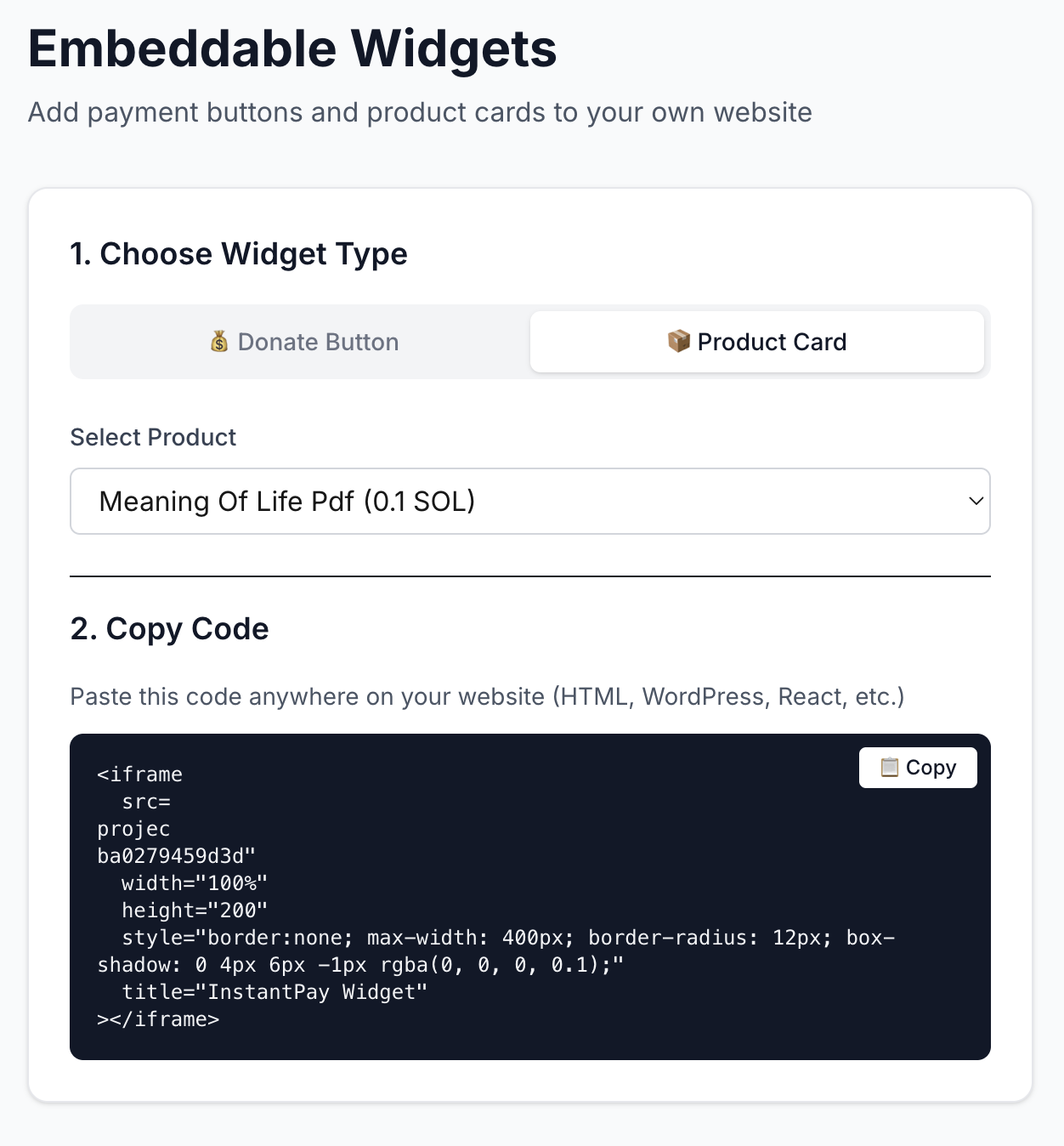The width and height of the screenshot is (1064, 1146).
Task: Click the 'Paste this code anywhere' instruction text
Action: click(x=486, y=697)
